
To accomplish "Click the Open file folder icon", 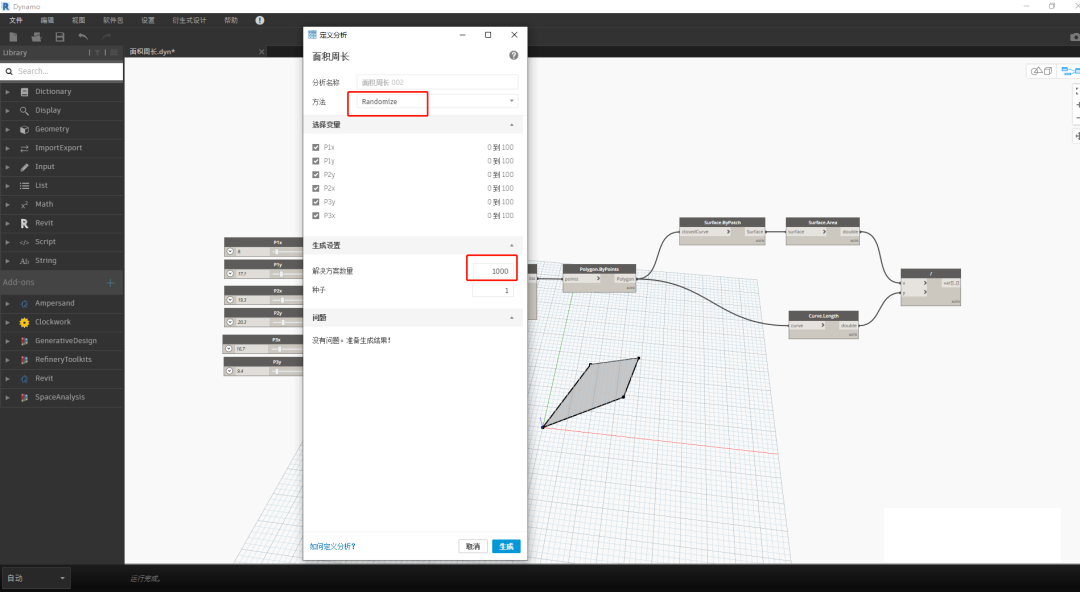I will 37,37.
